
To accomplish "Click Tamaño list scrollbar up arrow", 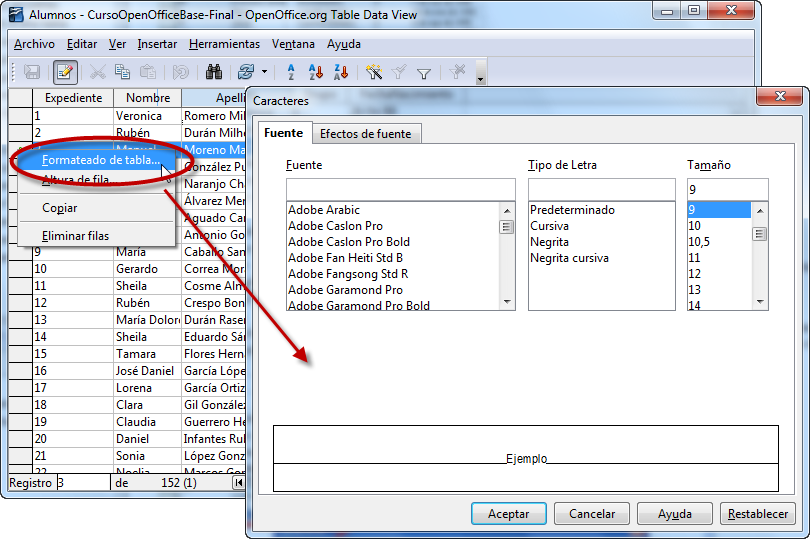I will tap(760, 210).
